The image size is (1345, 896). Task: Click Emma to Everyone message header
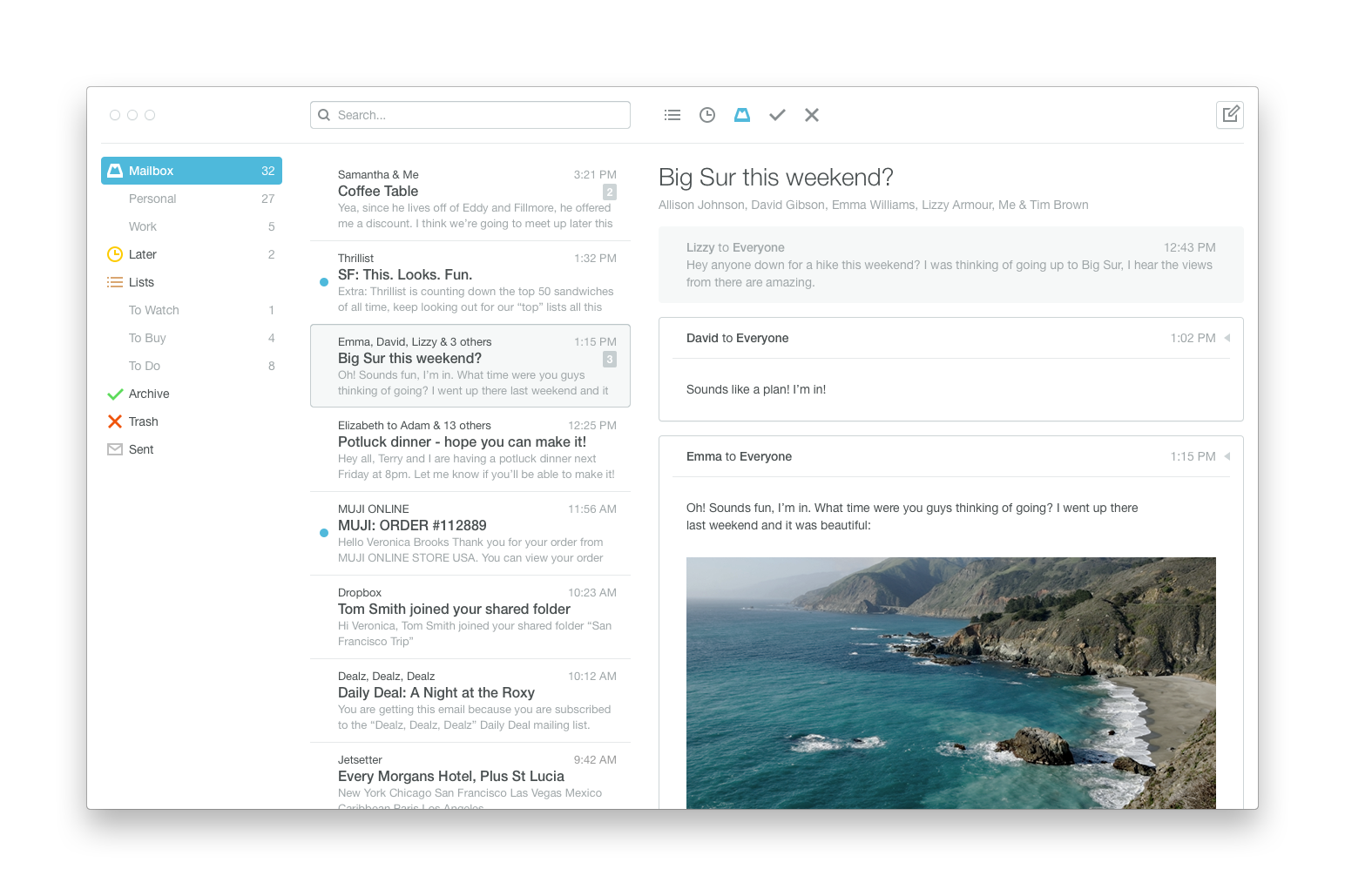951,456
